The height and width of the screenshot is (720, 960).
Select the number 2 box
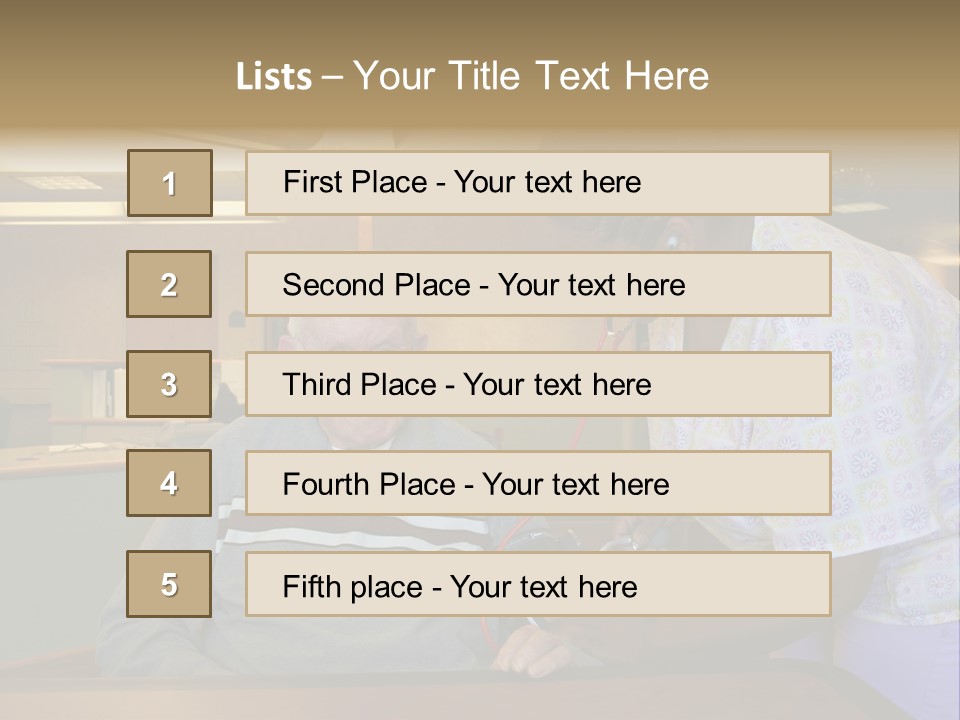pyautogui.click(x=169, y=284)
